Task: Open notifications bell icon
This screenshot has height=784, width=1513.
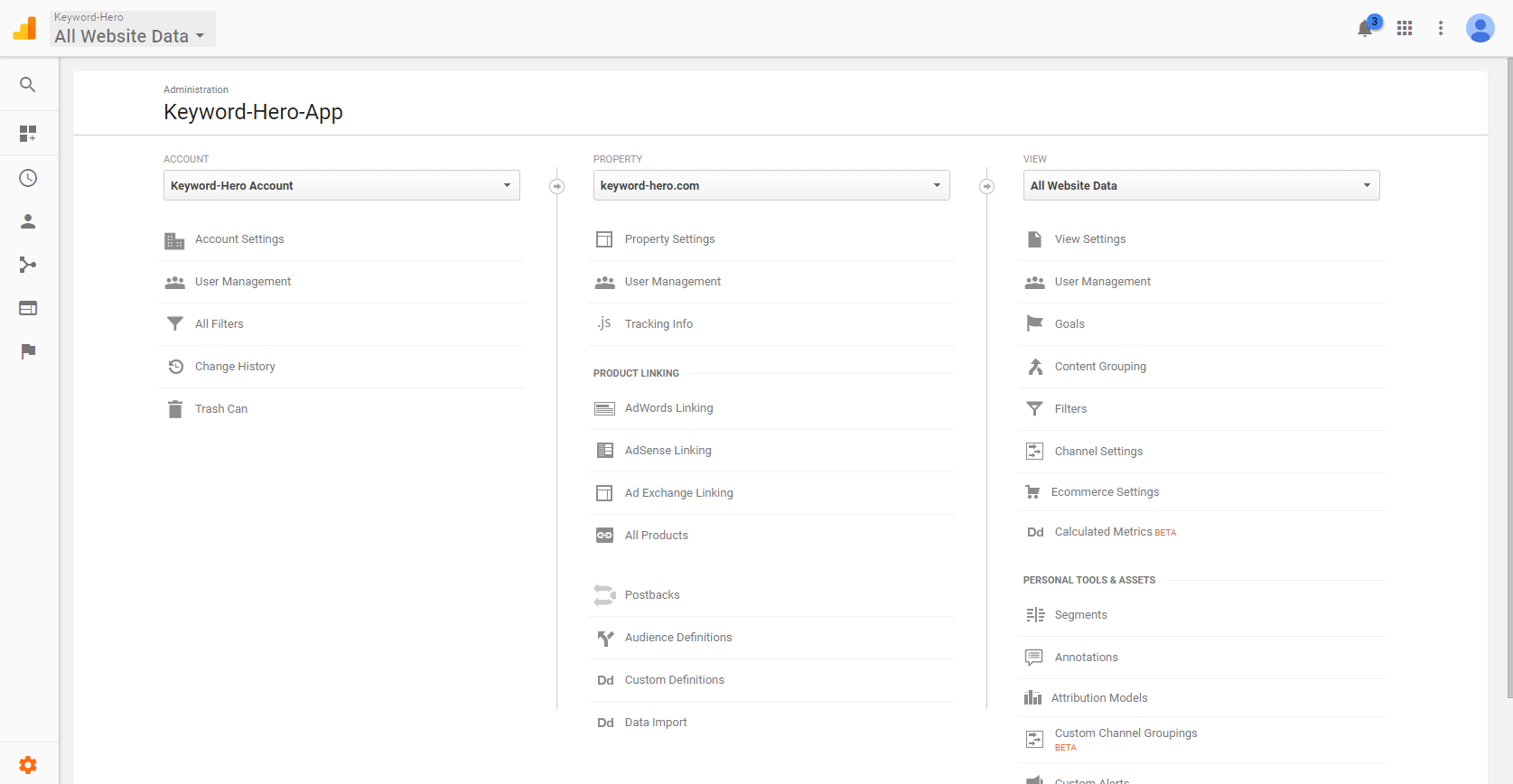Action: coord(1365,28)
